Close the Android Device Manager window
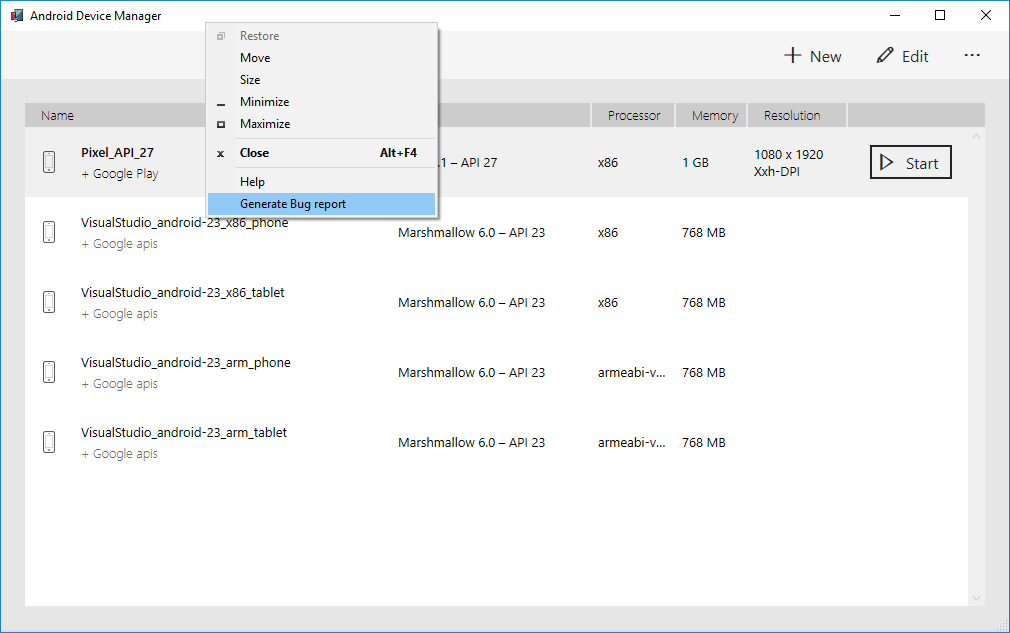1010x633 pixels. pyautogui.click(x=986, y=15)
